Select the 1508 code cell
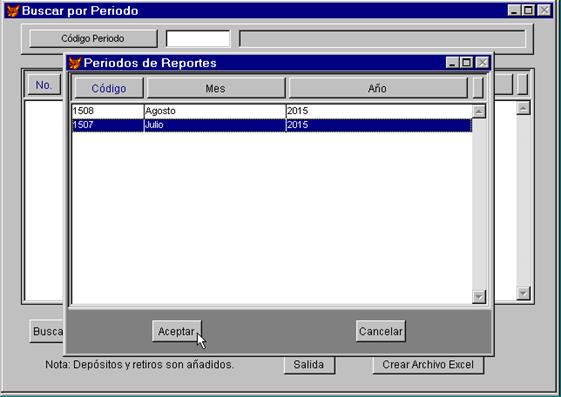561x397 pixels. tap(108, 111)
